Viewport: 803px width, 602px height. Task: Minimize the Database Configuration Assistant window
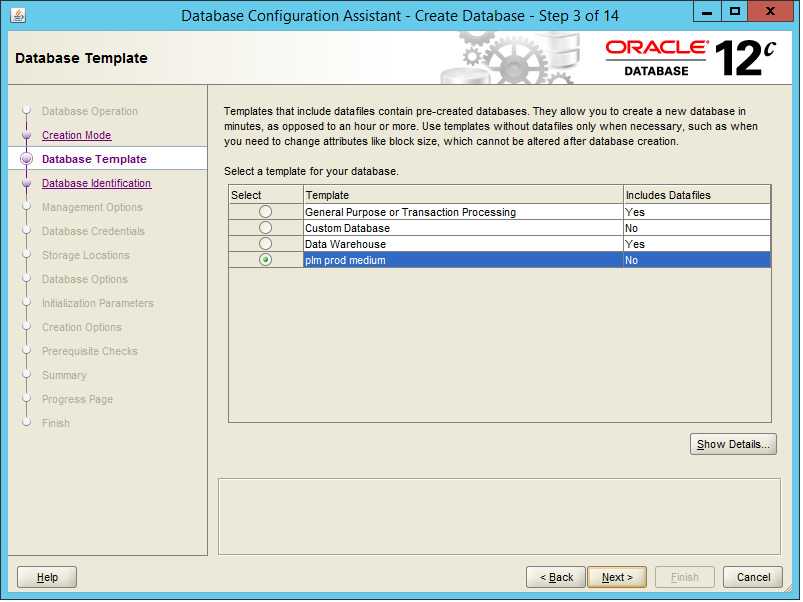point(707,11)
